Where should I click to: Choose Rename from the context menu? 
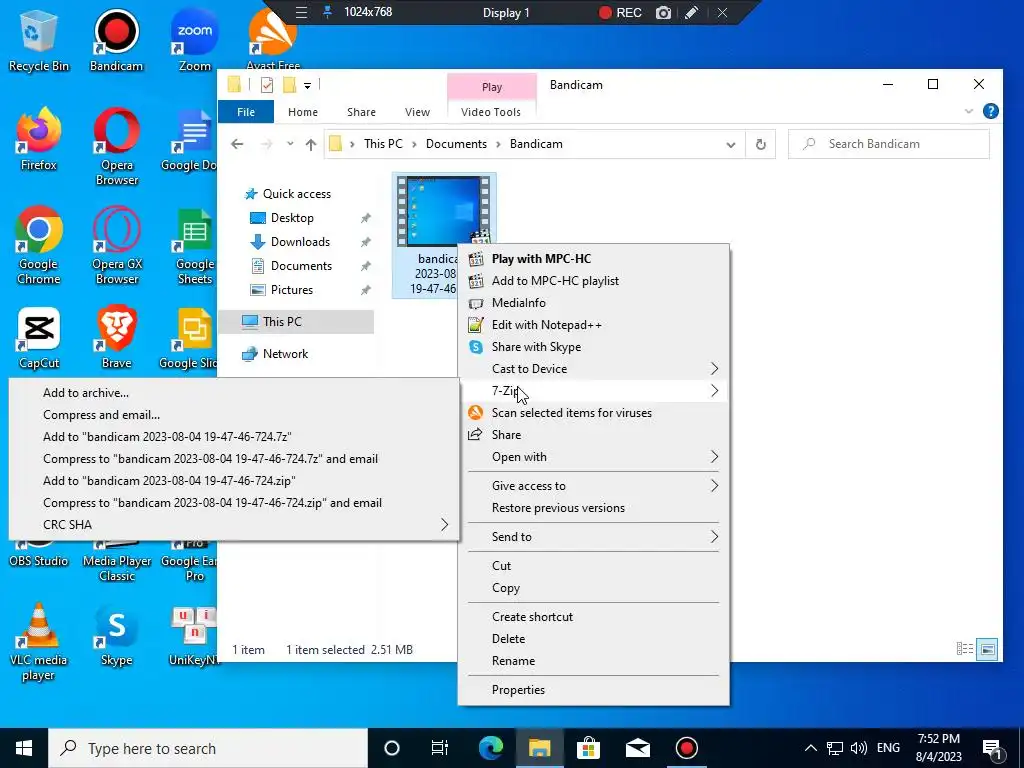coord(594,661)
